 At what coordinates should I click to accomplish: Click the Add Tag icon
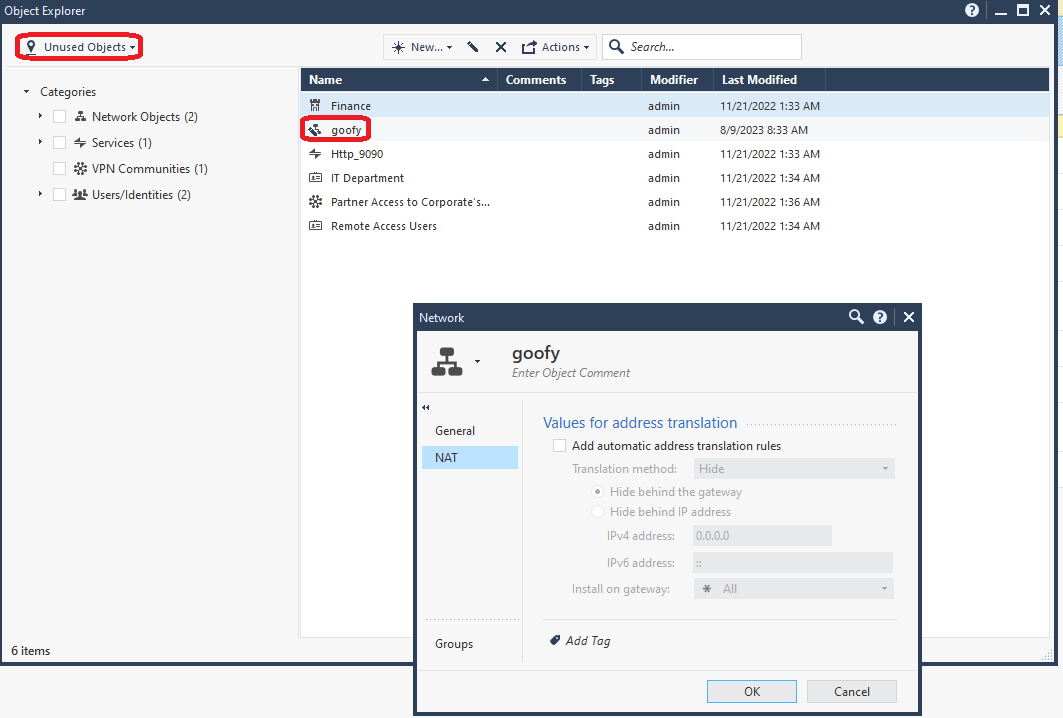point(555,640)
